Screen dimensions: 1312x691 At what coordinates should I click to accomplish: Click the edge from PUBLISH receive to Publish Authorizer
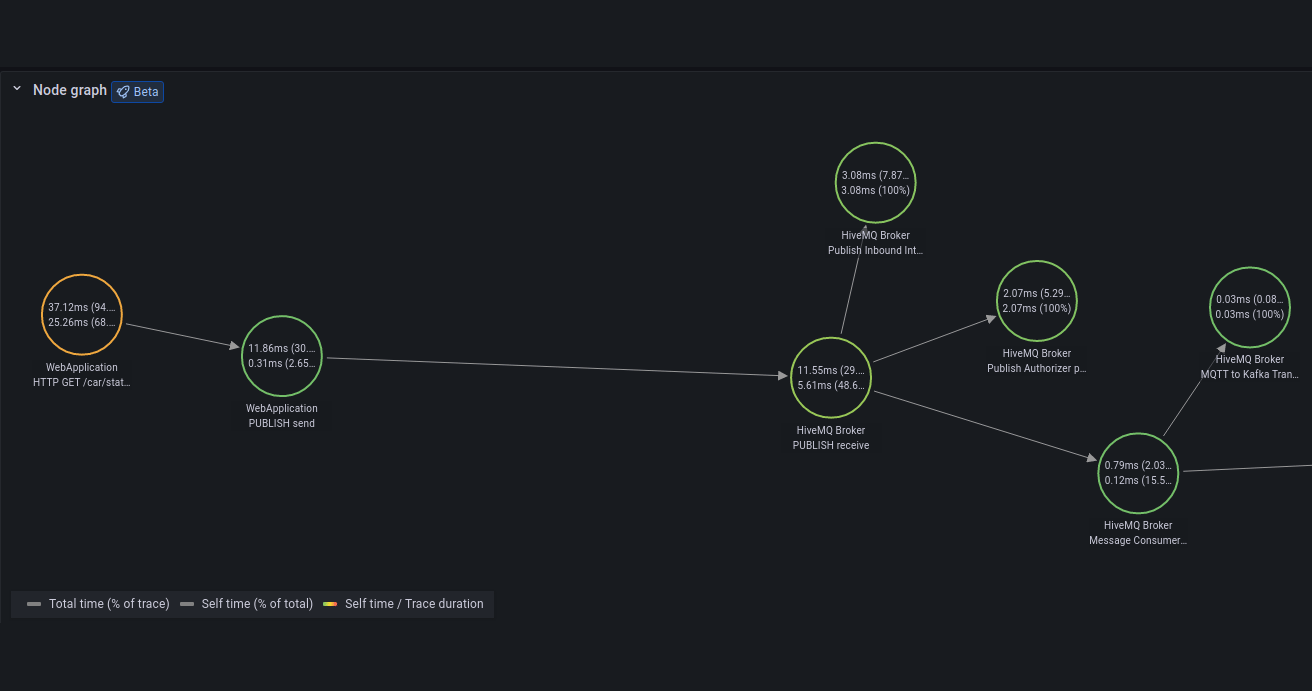click(934, 339)
